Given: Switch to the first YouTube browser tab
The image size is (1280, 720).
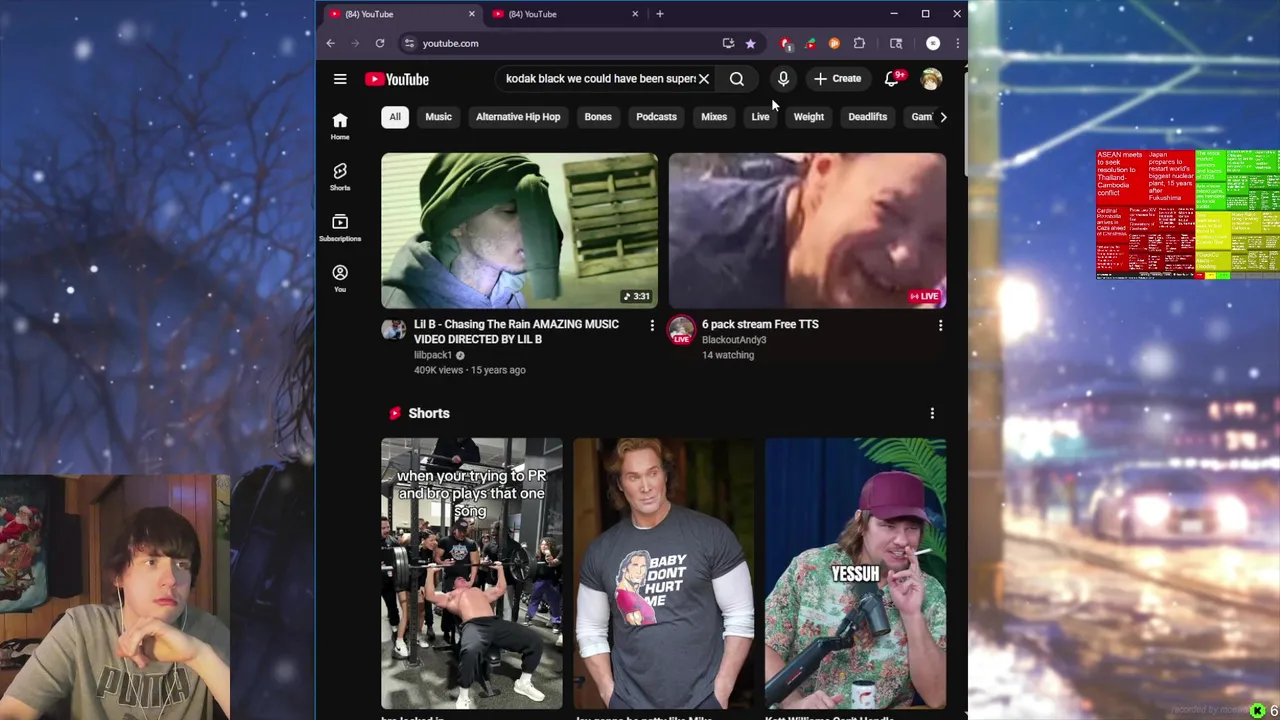Looking at the screenshot, I should 400,14.
